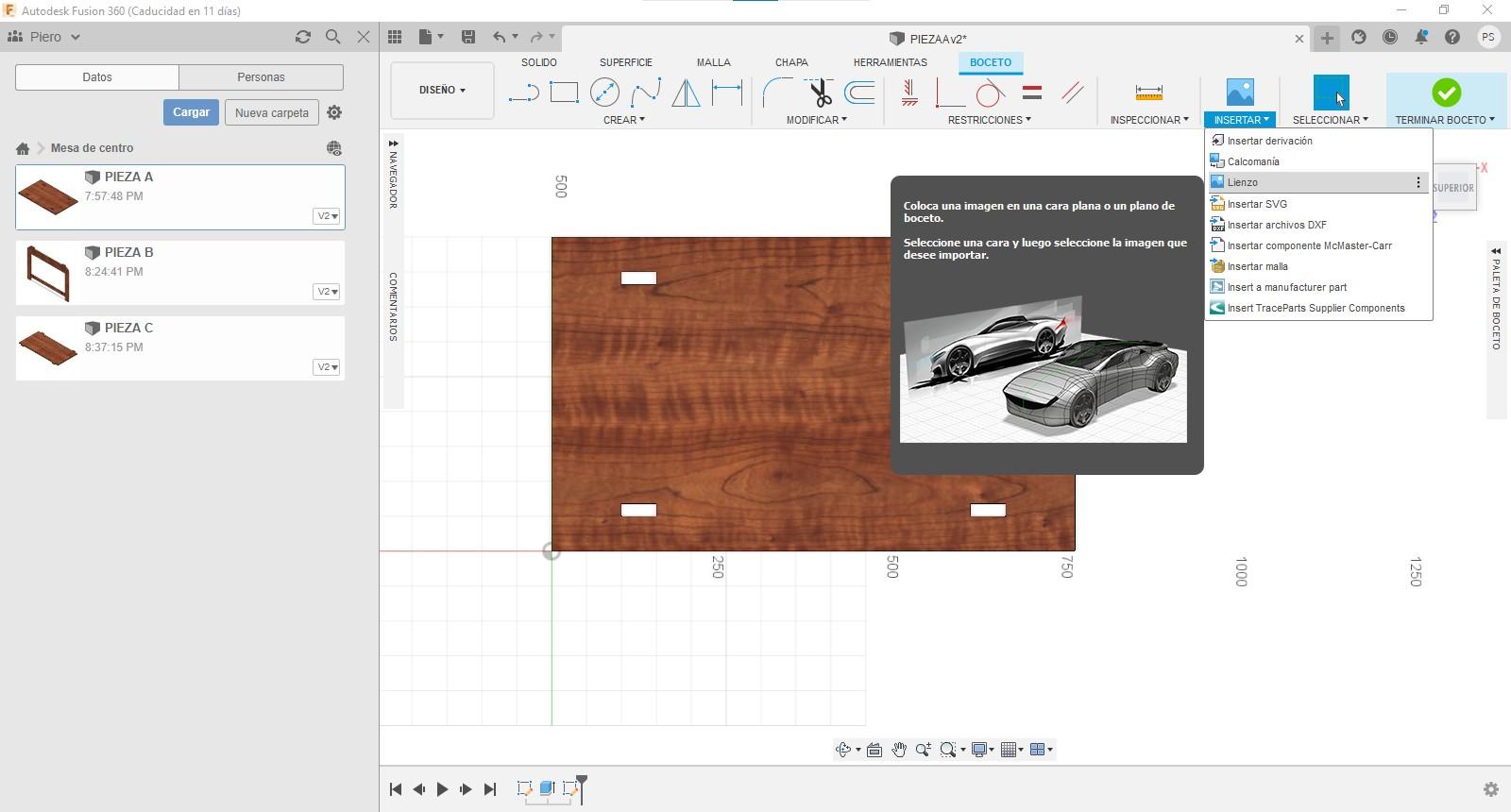Open the DISEÑO workspace dropdown
Image resolution: width=1511 pixels, height=812 pixels.
click(442, 90)
